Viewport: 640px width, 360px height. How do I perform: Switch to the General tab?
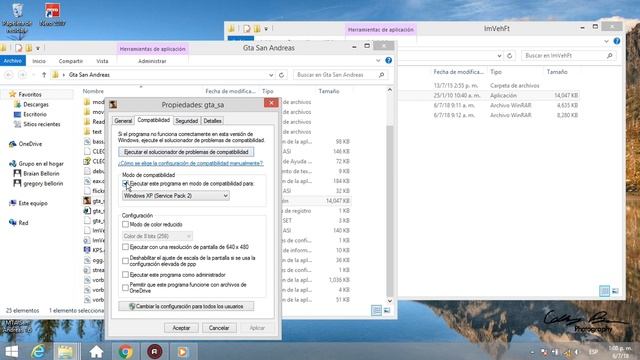[x=123, y=121]
